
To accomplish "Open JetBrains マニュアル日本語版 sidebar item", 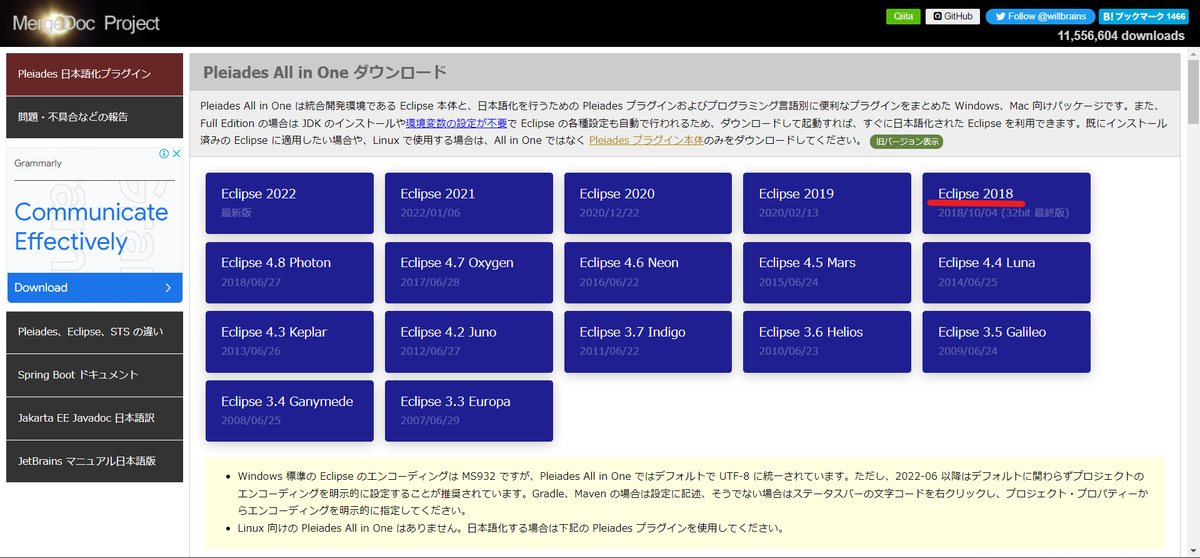I will (x=94, y=461).
